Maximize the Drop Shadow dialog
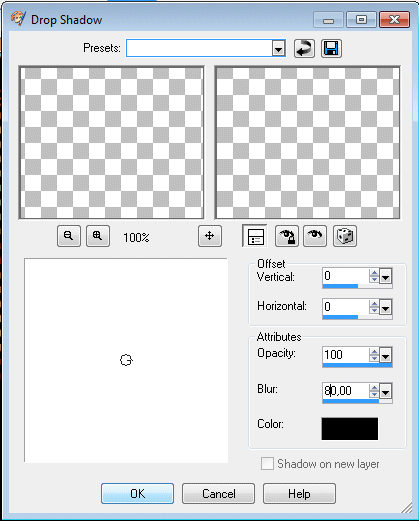This screenshot has width=419, height=521. tap(361, 20)
